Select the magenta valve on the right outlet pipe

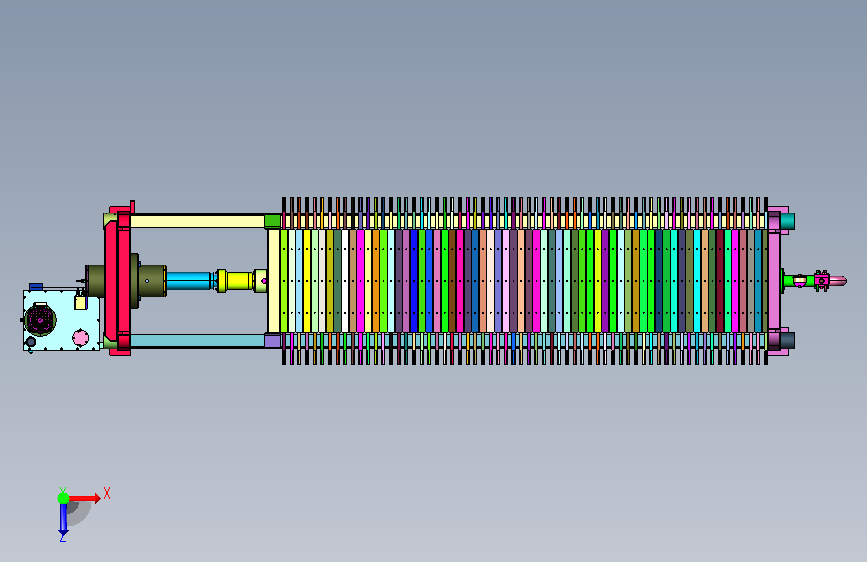[x=822, y=281]
